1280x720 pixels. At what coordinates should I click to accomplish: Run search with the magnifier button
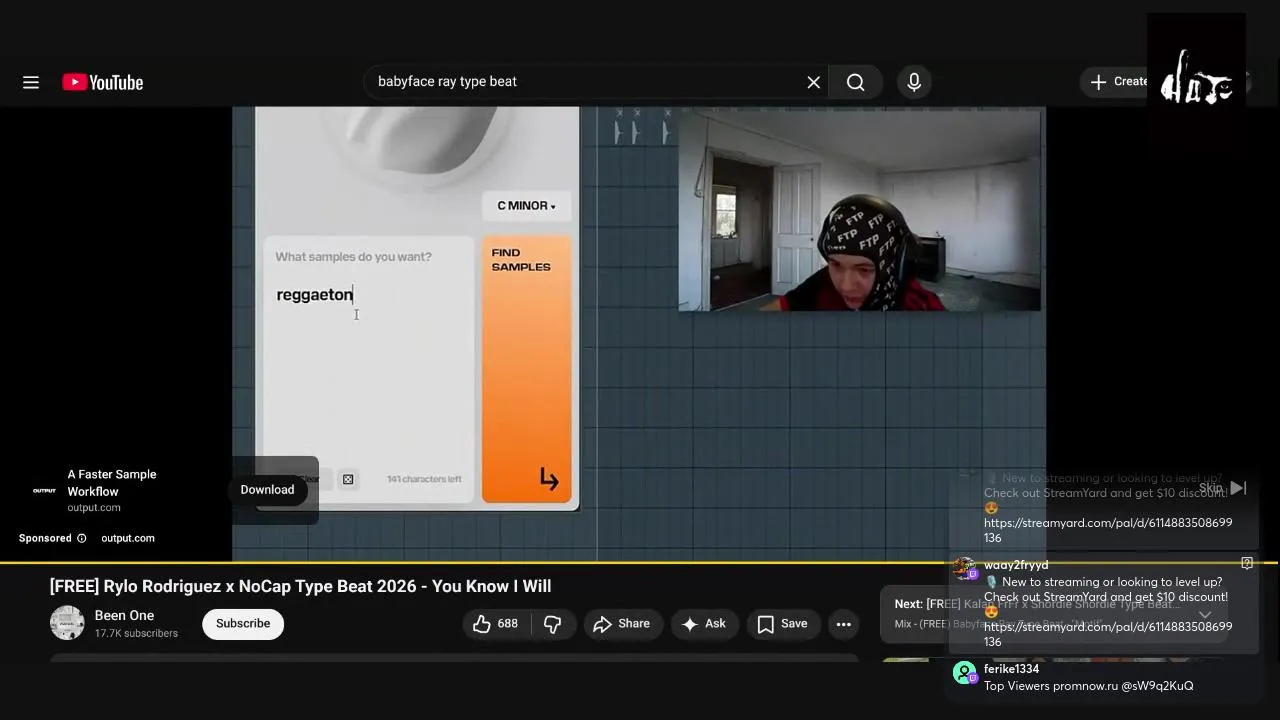point(856,82)
